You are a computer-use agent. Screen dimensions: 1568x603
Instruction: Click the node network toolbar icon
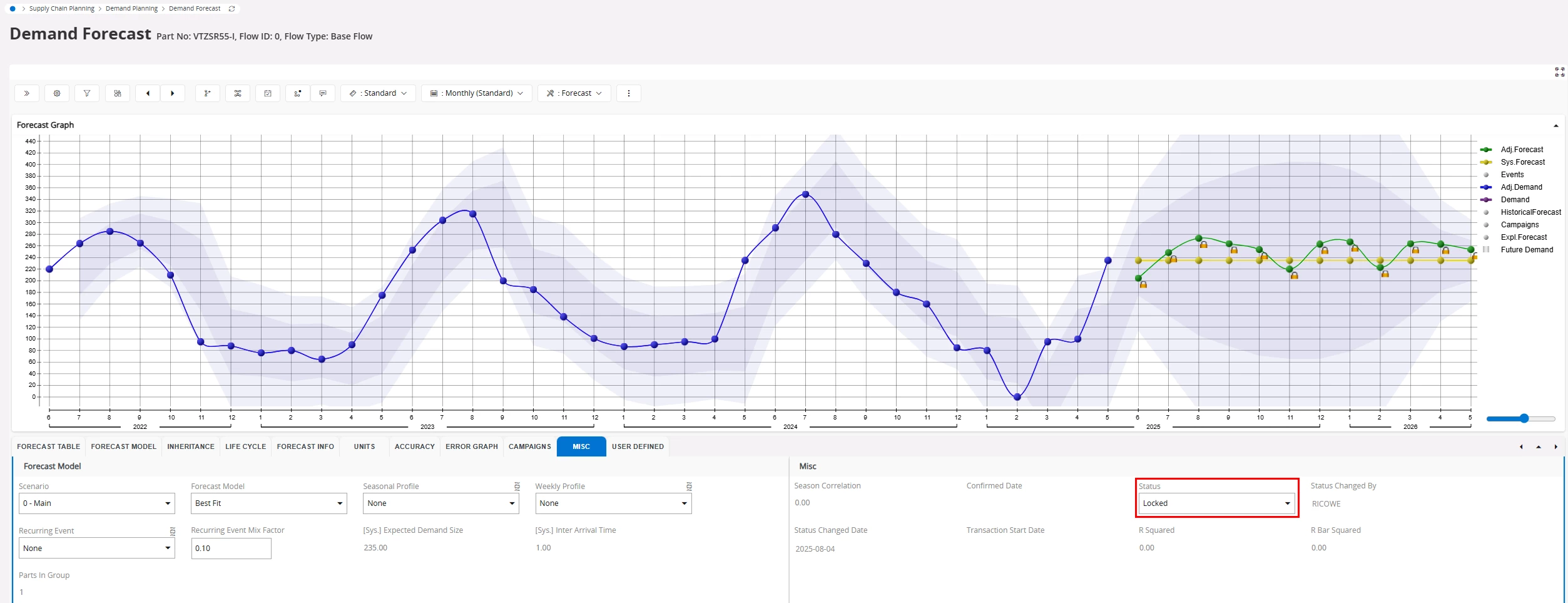(238, 93)
